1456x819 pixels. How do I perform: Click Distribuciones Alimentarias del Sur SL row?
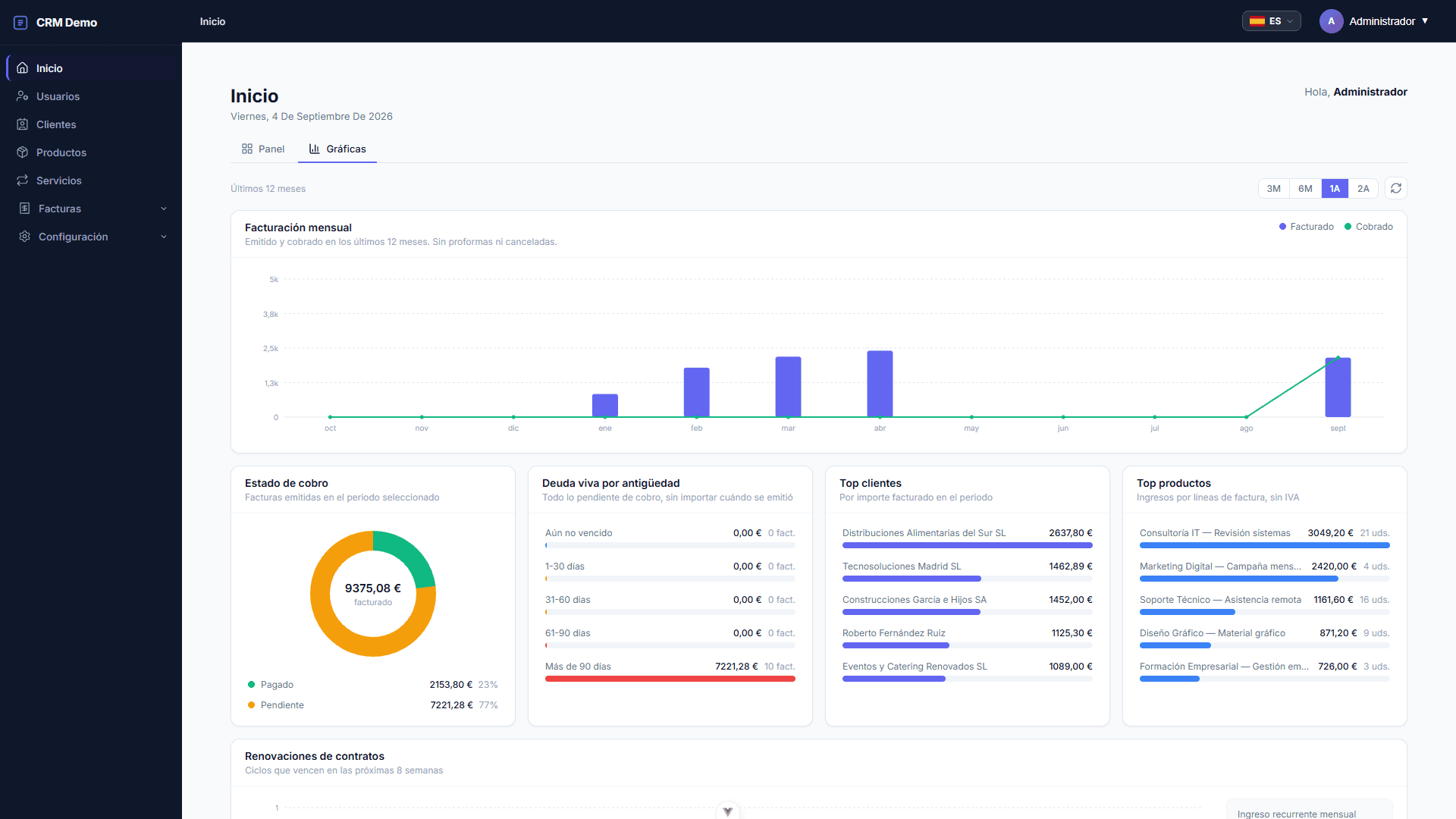(967, 538)
